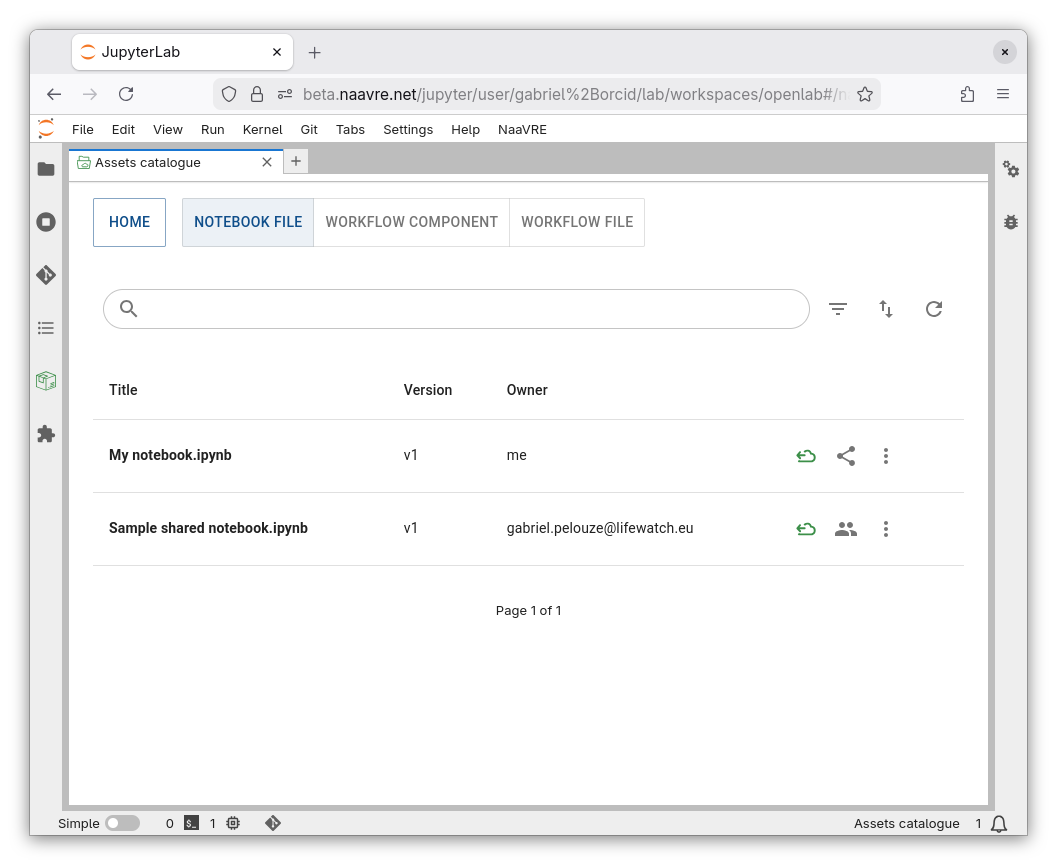Click the shared-users icon for Sample shared notebook
The width and height of the screenshot is (1057, 865).
[846, 529]
